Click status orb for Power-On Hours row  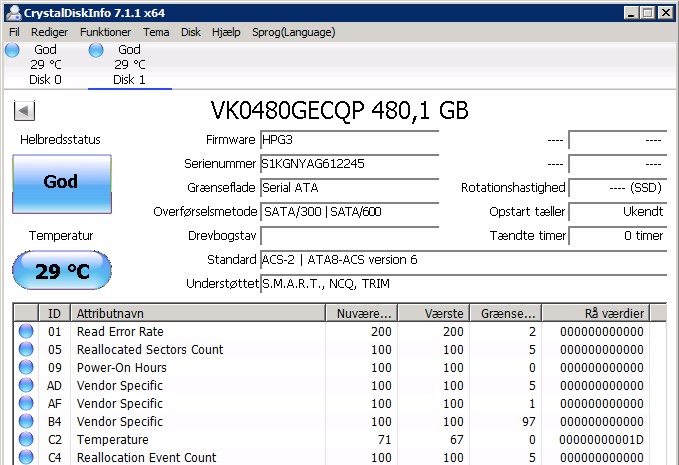pyautogui.click(x=26, y=367)
